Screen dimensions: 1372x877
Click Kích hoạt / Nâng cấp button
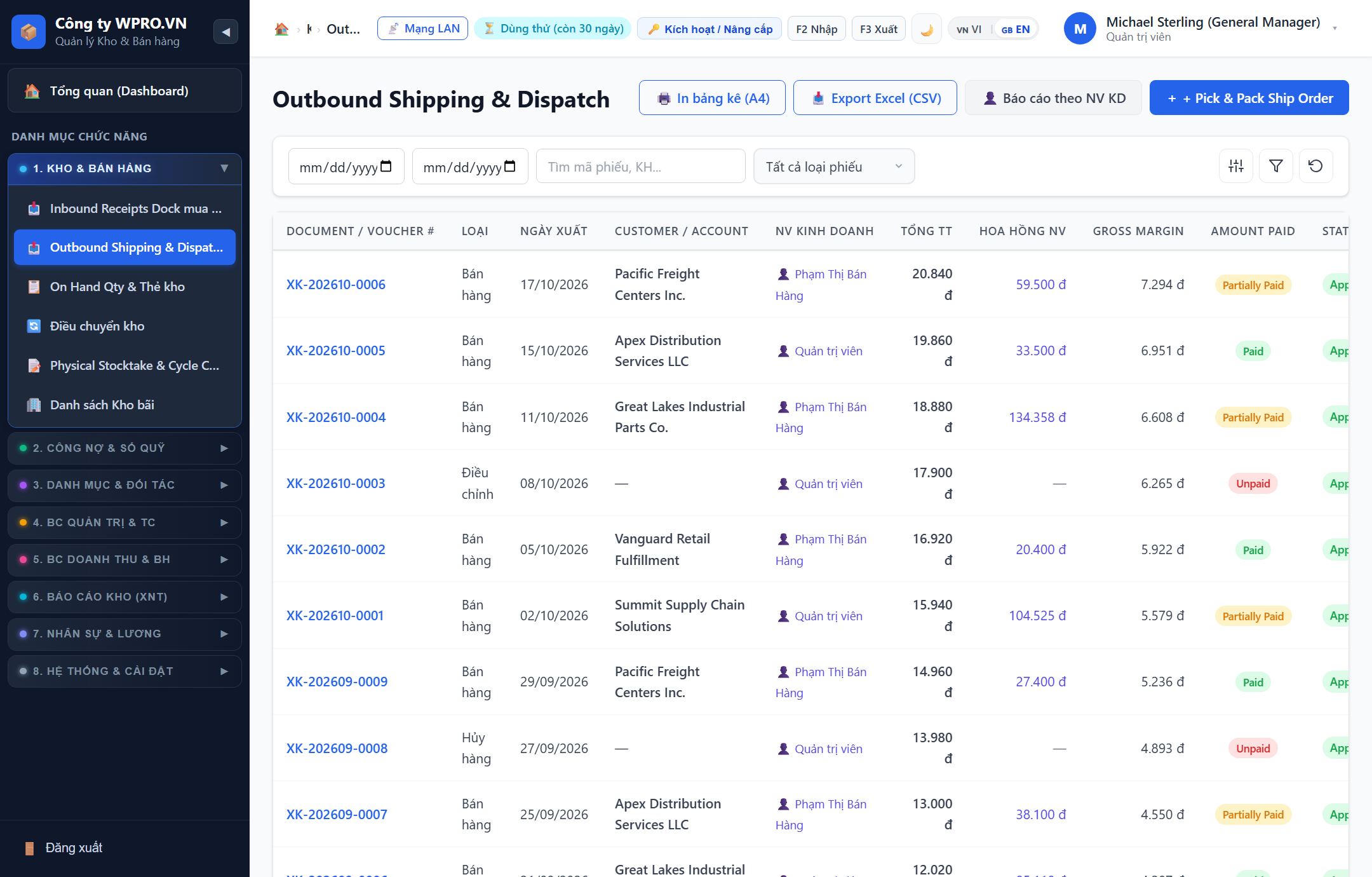point(710,29)
